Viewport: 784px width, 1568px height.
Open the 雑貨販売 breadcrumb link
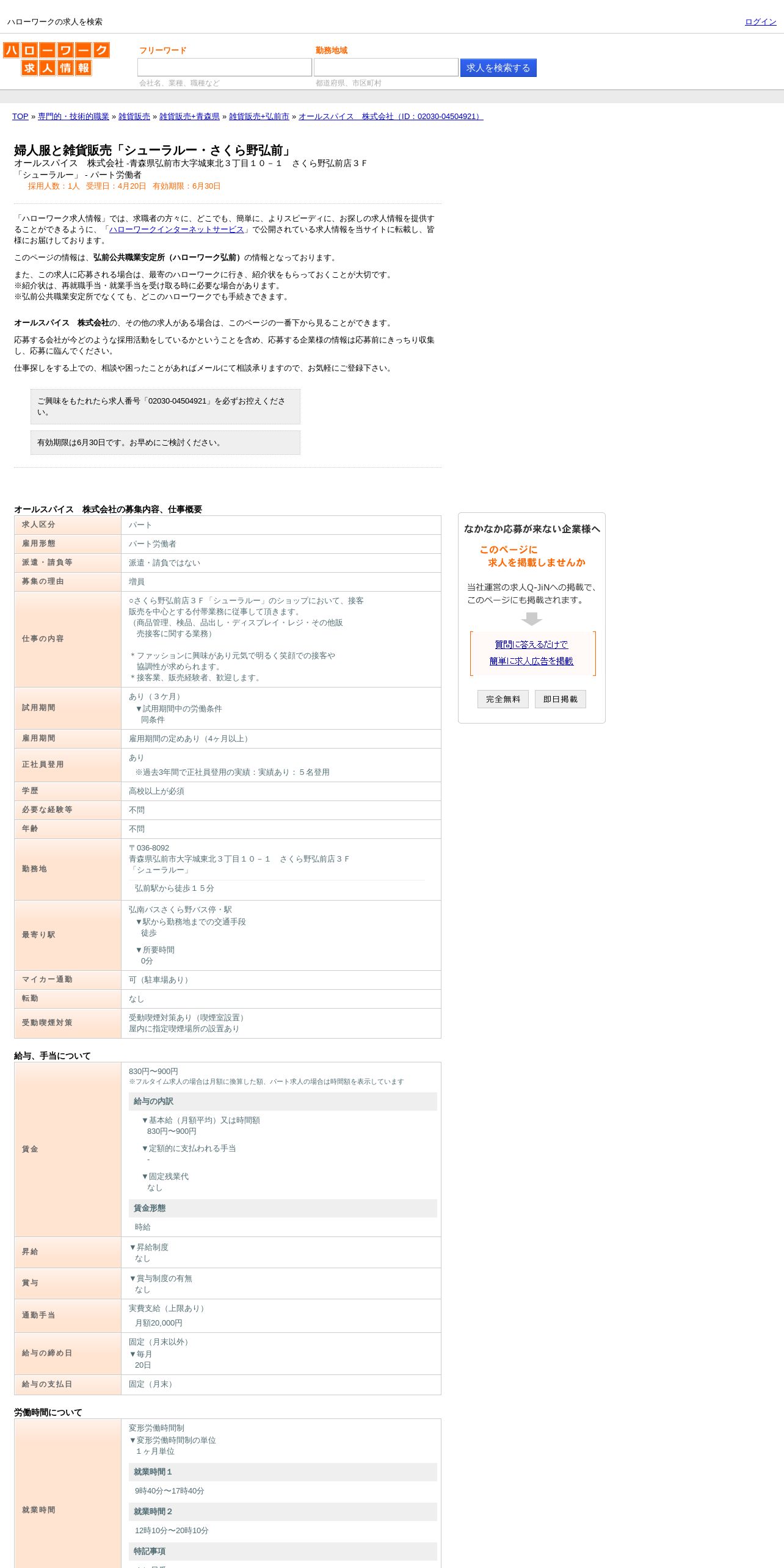tap(134, 117)
